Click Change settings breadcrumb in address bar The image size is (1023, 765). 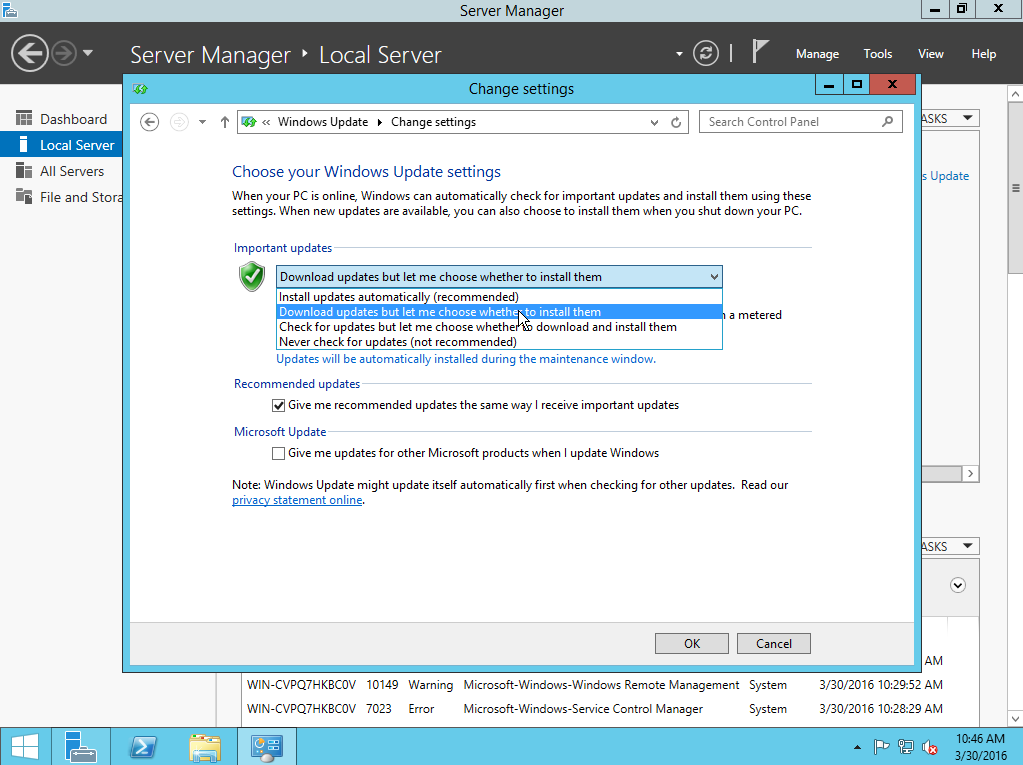(x=433, y=122)
